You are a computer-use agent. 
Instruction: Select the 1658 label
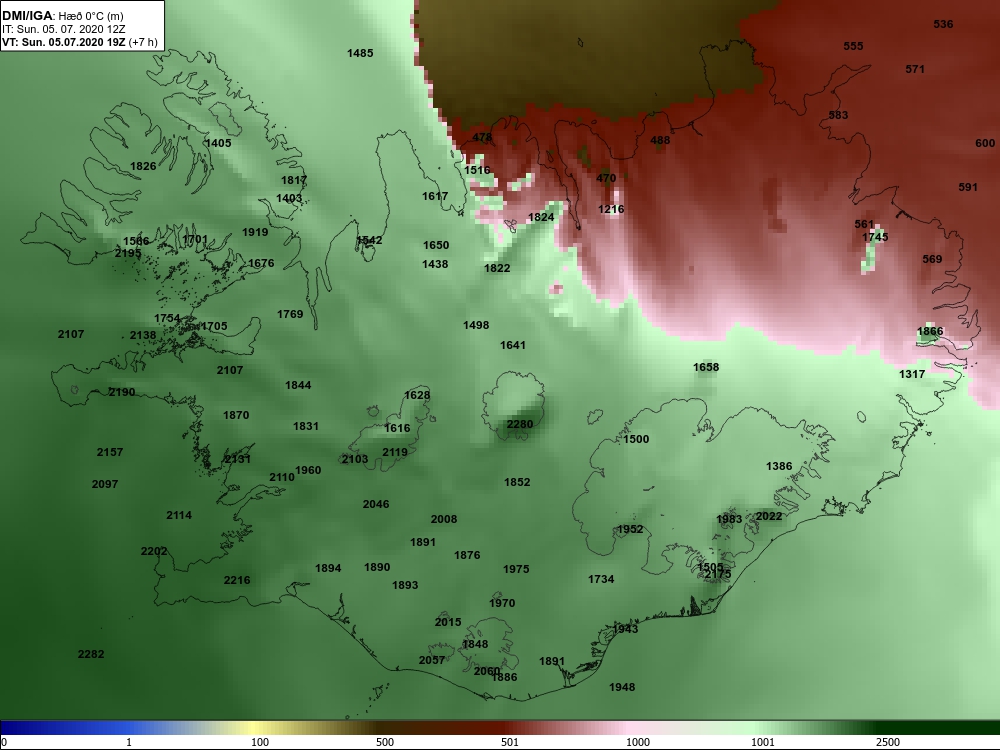pos(706,367)
